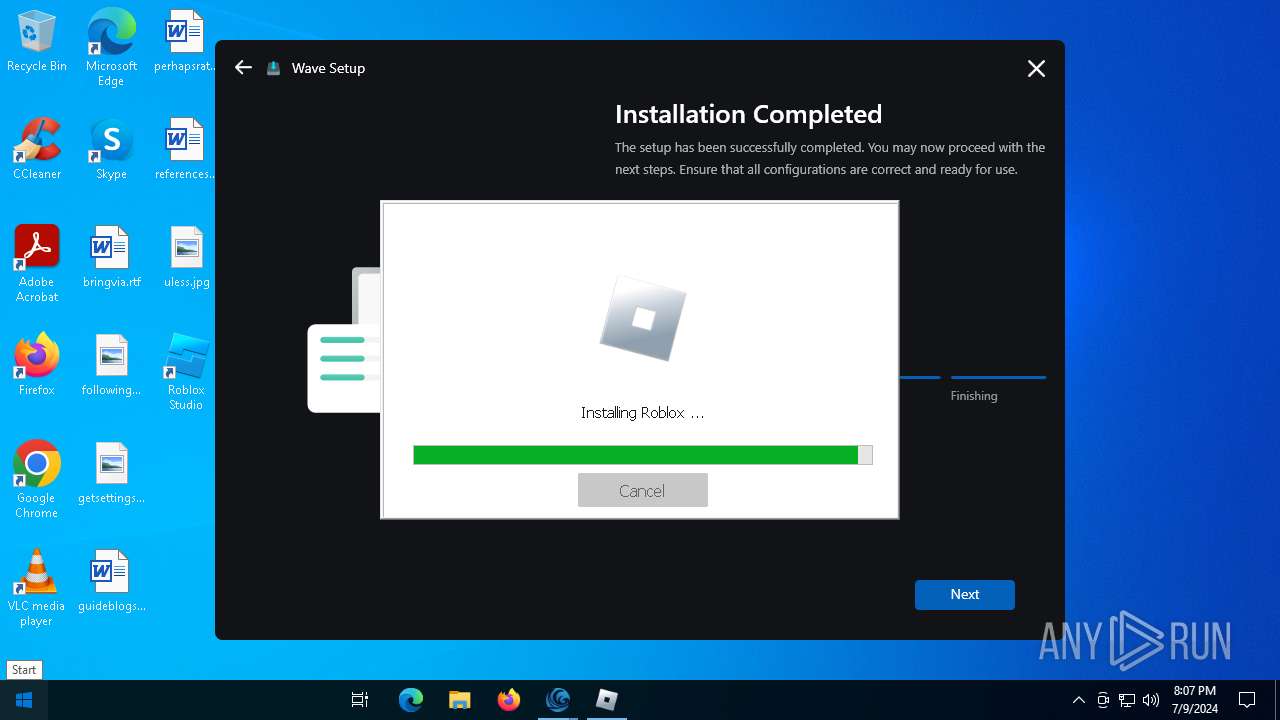Select the getsettings image file icon
This screenshot has height=720, width=1280.
pyautogui.click(x=111, y=474)
